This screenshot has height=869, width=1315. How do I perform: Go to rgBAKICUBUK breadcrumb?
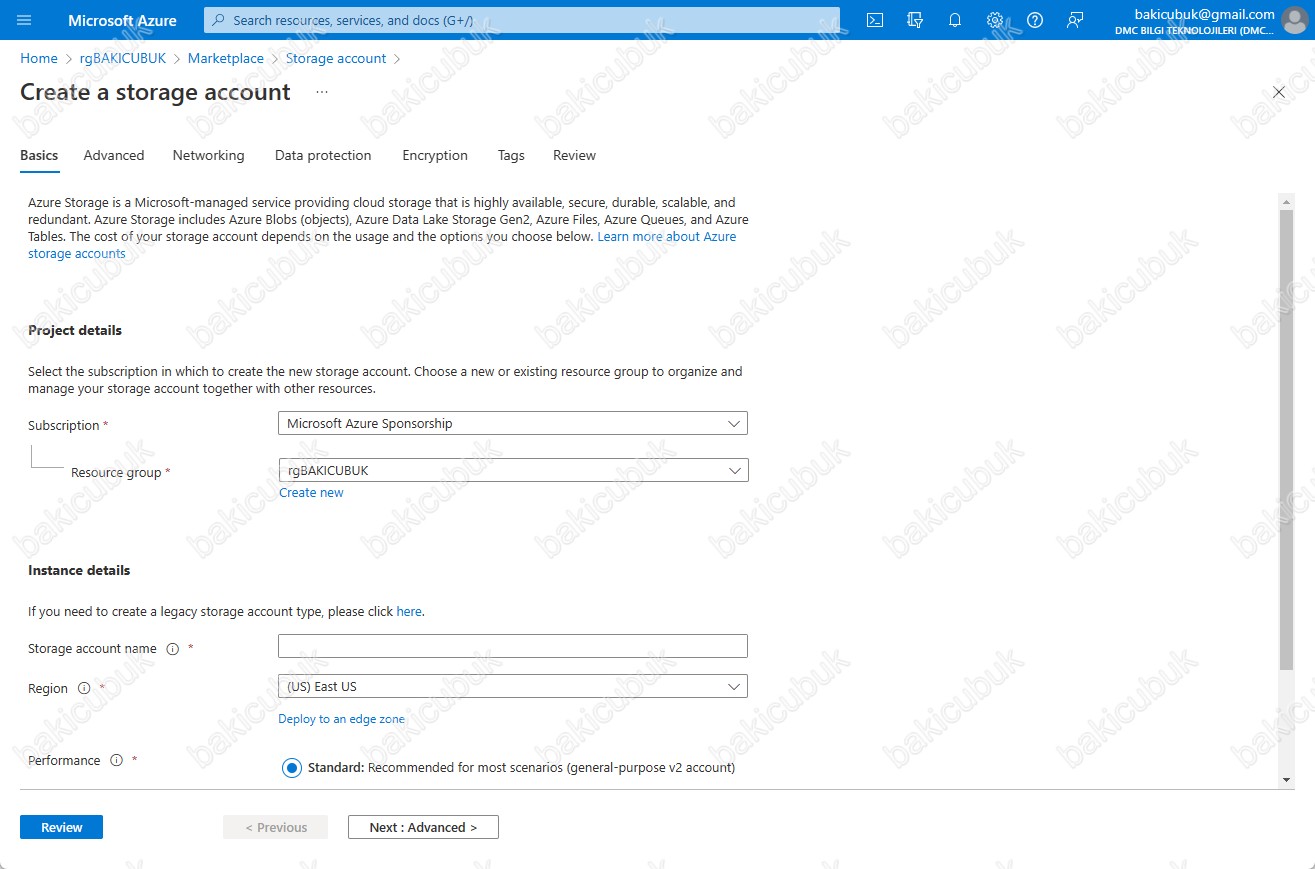click(x=123, y=58)
